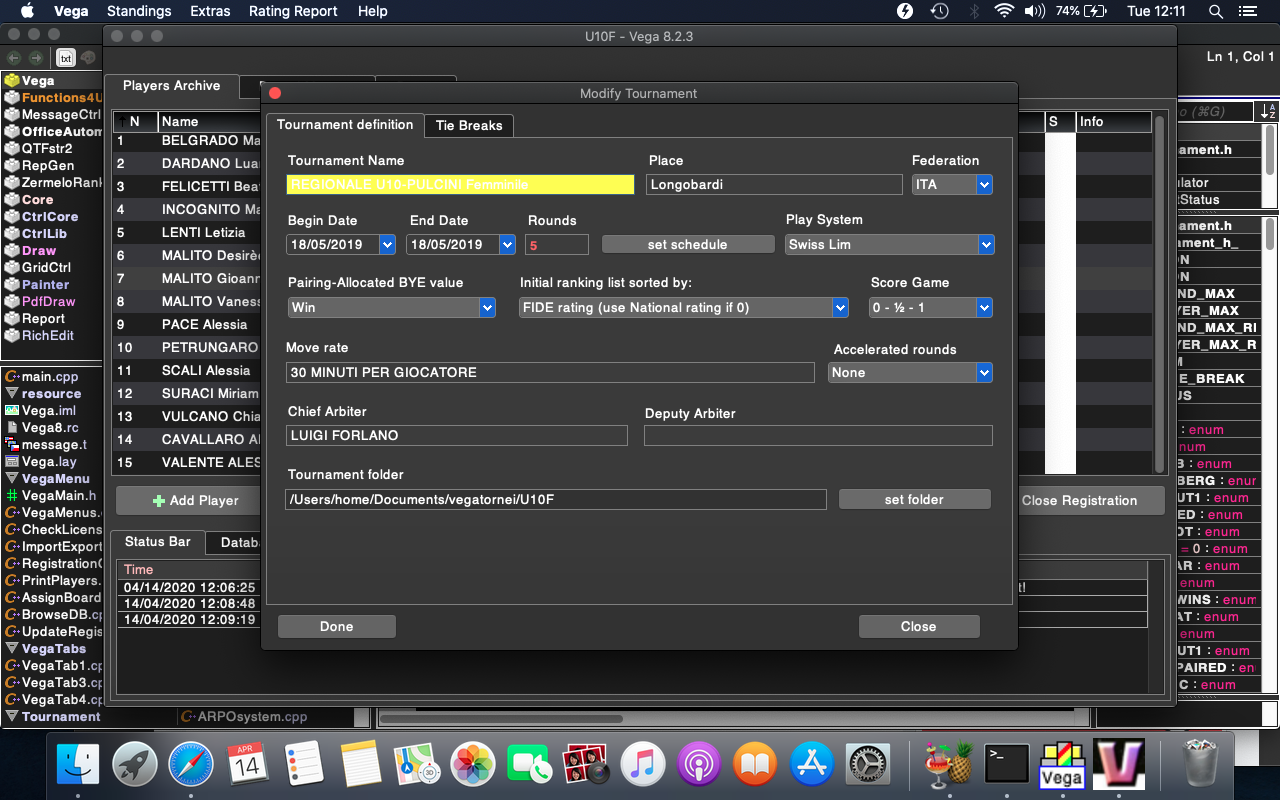Viewport: 1280px width, 800px height.
Task: Switch to the Tie Breaks tab
Action: (x=469, y=126)
